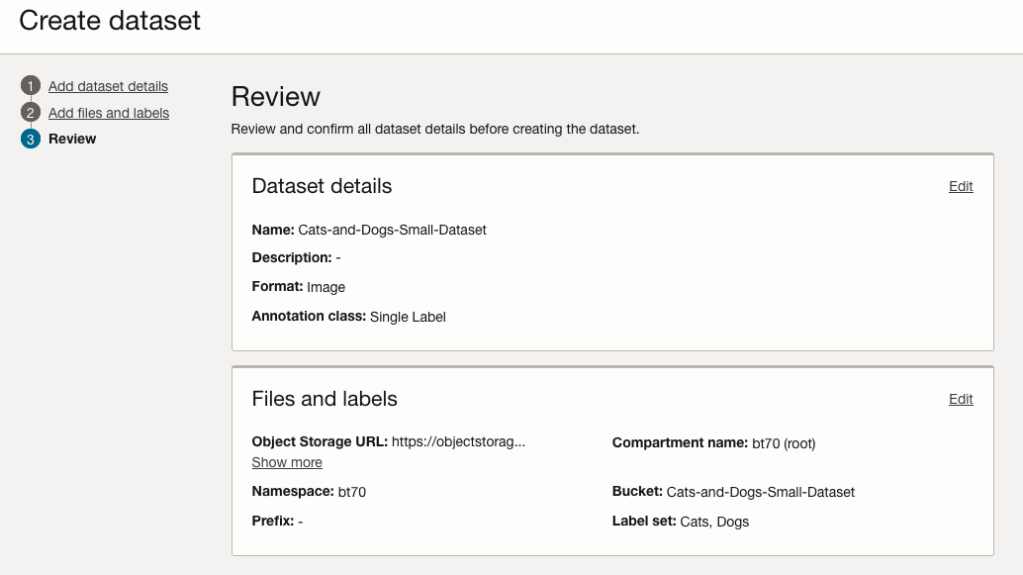Screen dimensions: 1023x575
Task: Edit the Dataset details section
Action: click(960, 186)
